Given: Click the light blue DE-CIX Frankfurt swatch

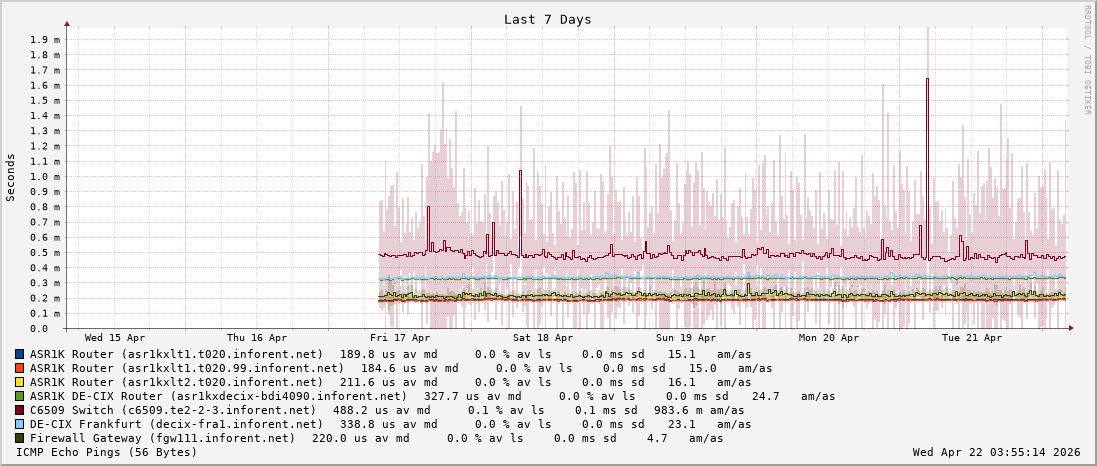Looking at the screenshot, I should [x=20, y=424].
